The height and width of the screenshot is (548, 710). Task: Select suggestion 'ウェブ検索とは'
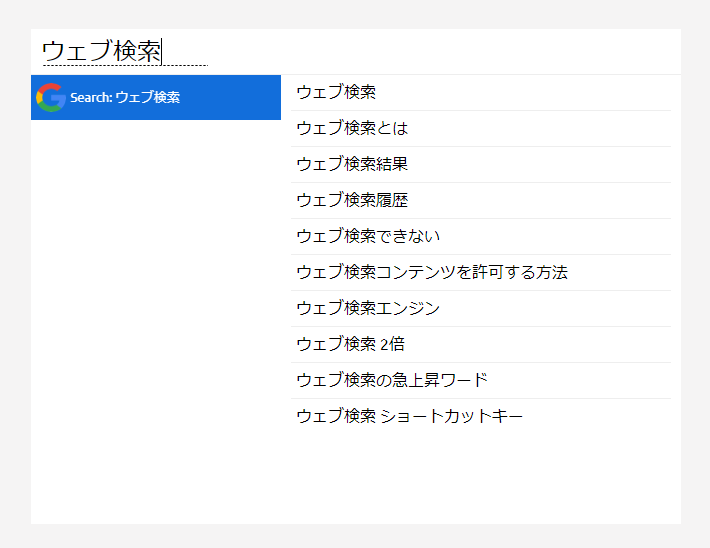480,129
